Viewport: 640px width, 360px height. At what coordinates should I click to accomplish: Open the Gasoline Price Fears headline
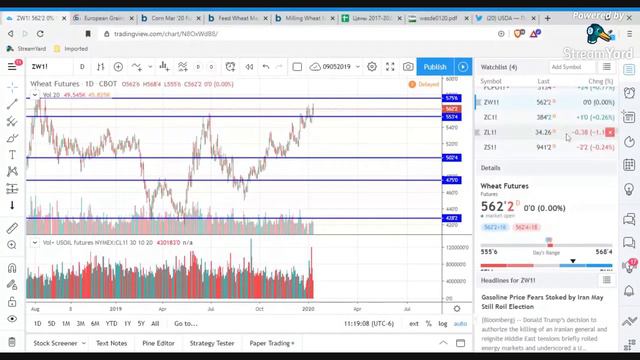point(542,302)
